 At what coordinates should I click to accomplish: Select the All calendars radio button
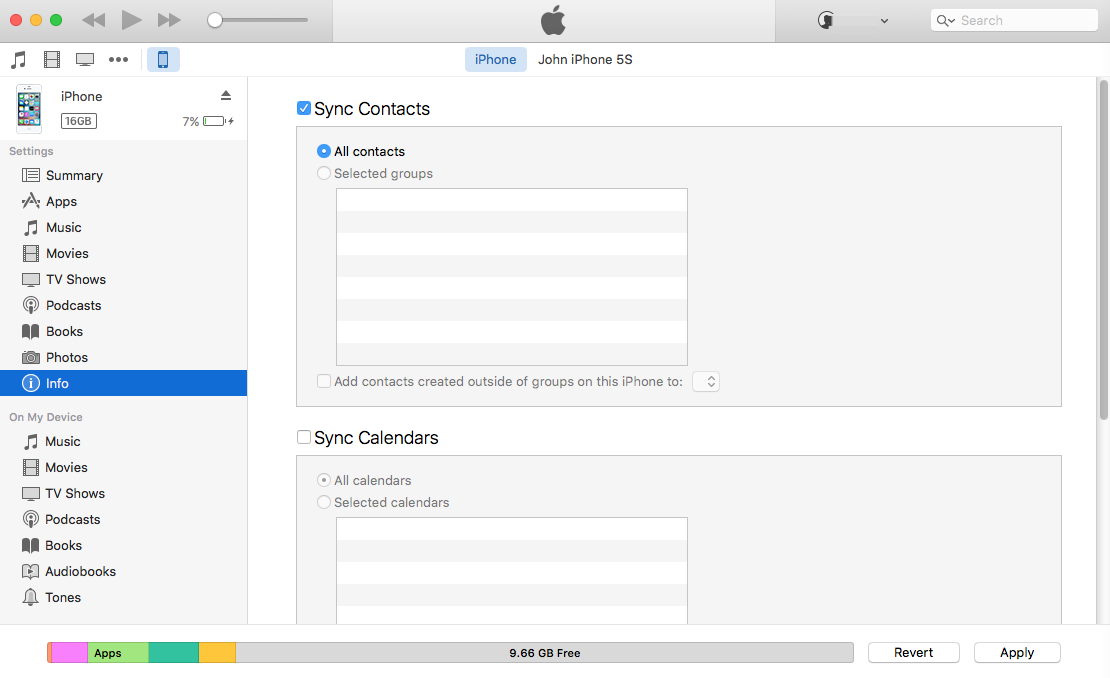click(x=324, y=480)
